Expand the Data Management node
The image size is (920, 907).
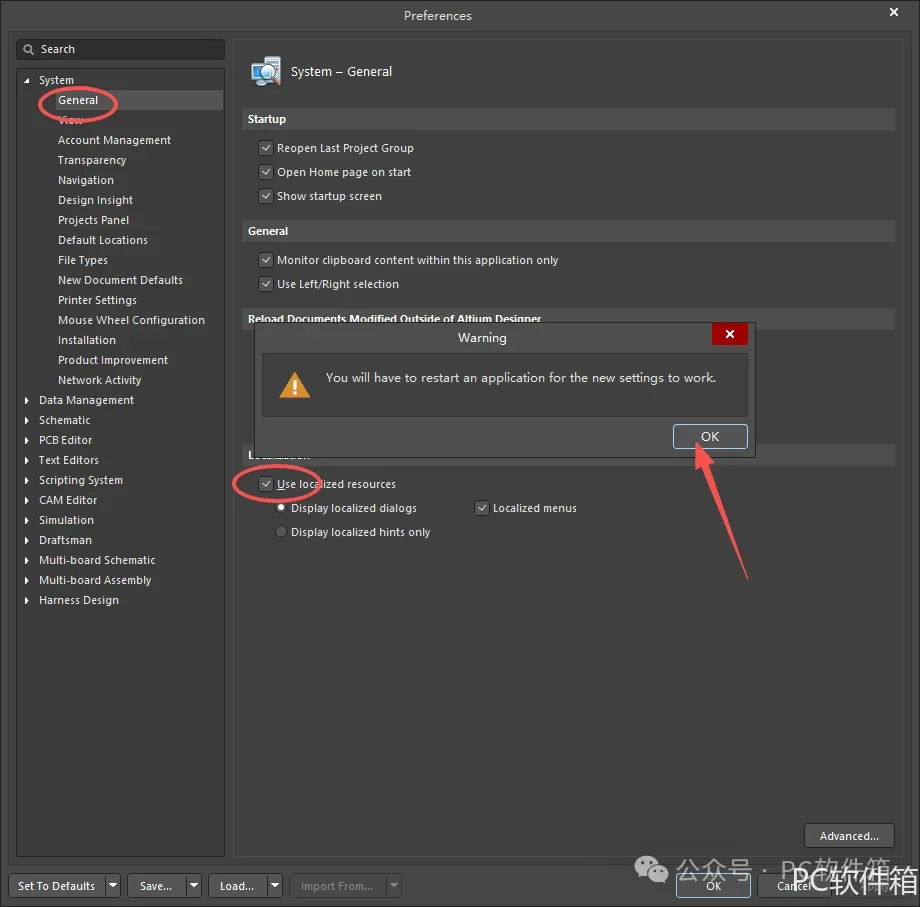coord(26,400)
